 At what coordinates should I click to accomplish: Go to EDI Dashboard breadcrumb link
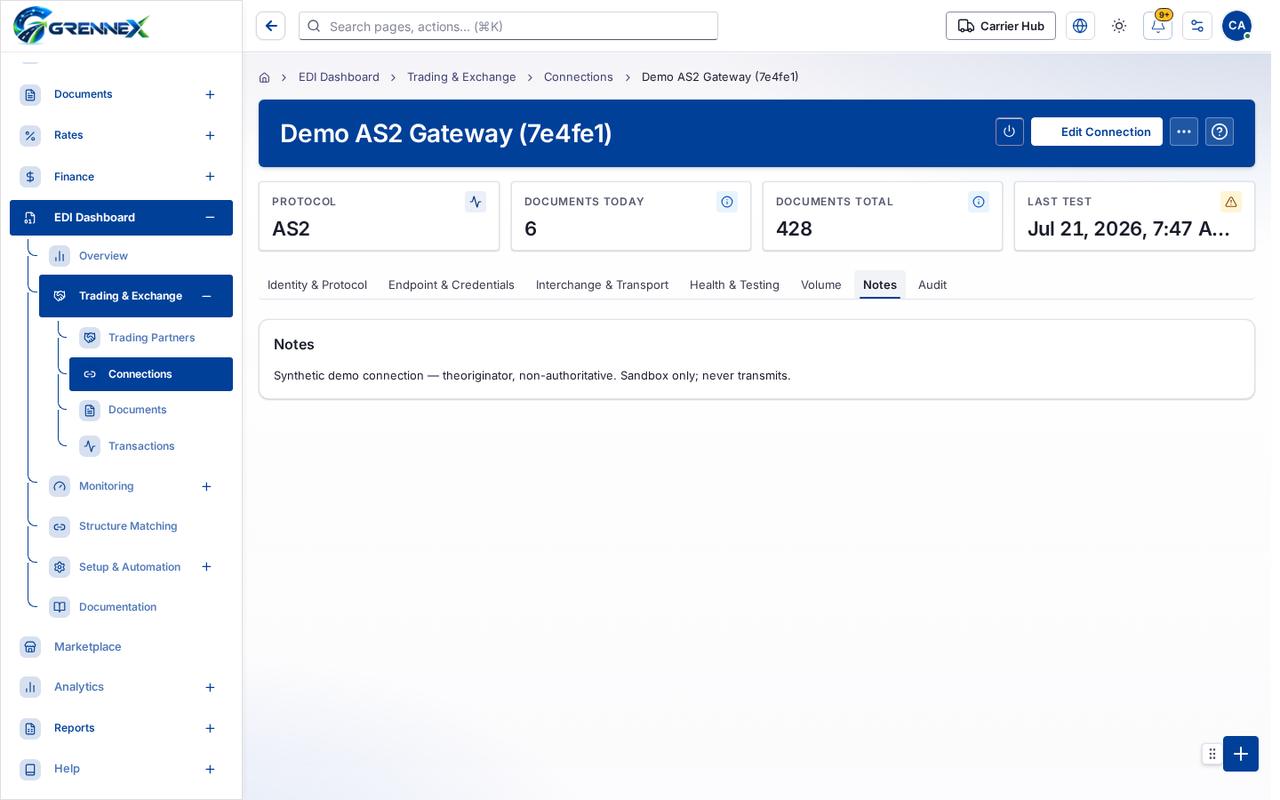point(339,77)
